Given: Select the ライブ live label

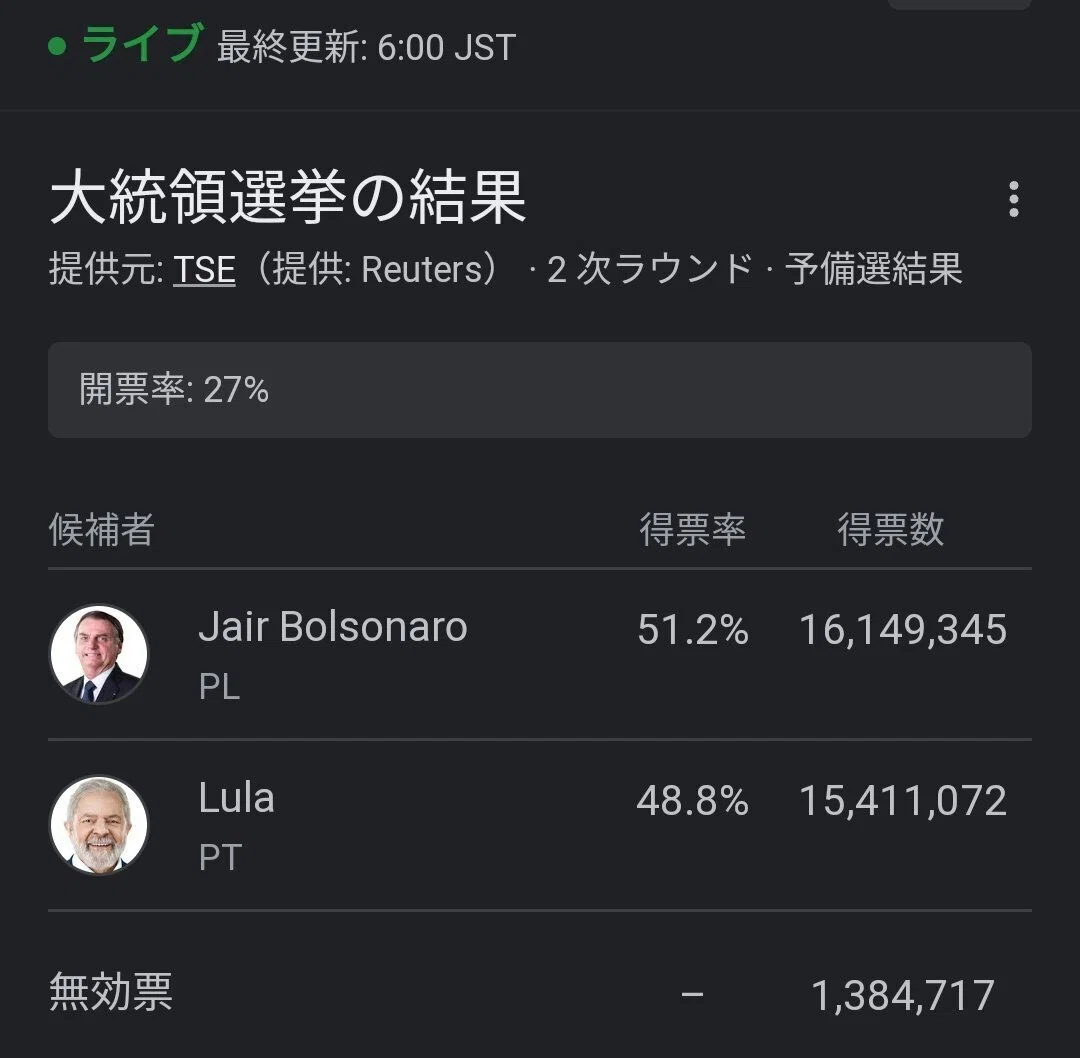Looking at the screenshot, I should [x=143, y=43].
